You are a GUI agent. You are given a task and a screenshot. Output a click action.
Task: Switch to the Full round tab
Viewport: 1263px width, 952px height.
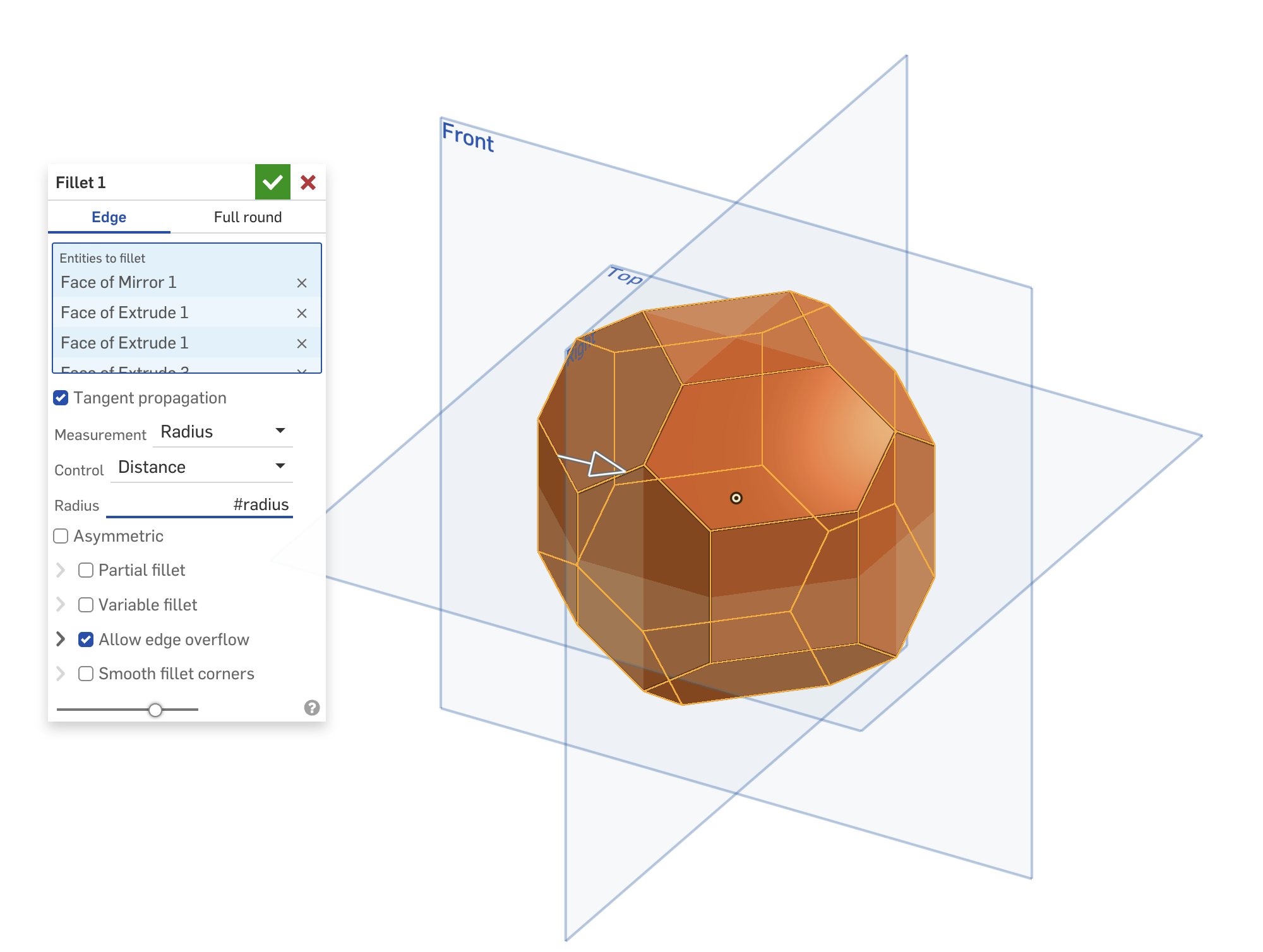(x=248, y=217)
